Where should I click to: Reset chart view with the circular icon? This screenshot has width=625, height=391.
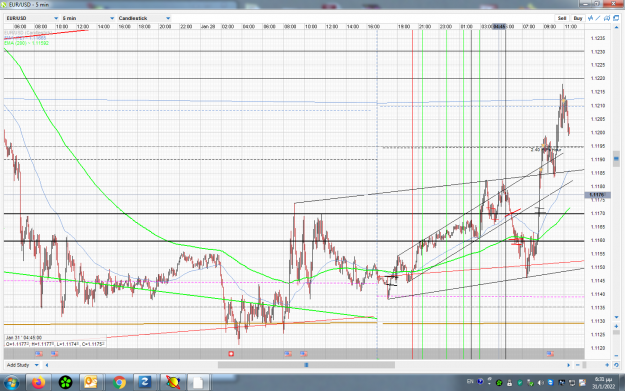coord(616,365)
